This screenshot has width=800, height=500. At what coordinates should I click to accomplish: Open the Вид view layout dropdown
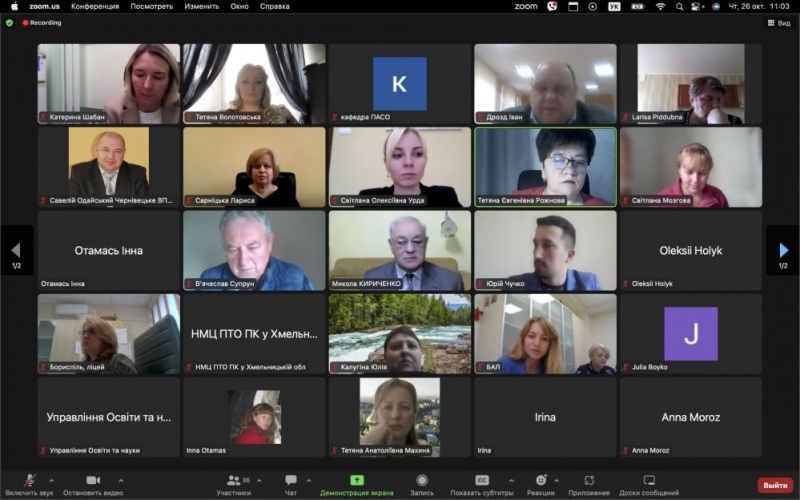tap(776, 22)
